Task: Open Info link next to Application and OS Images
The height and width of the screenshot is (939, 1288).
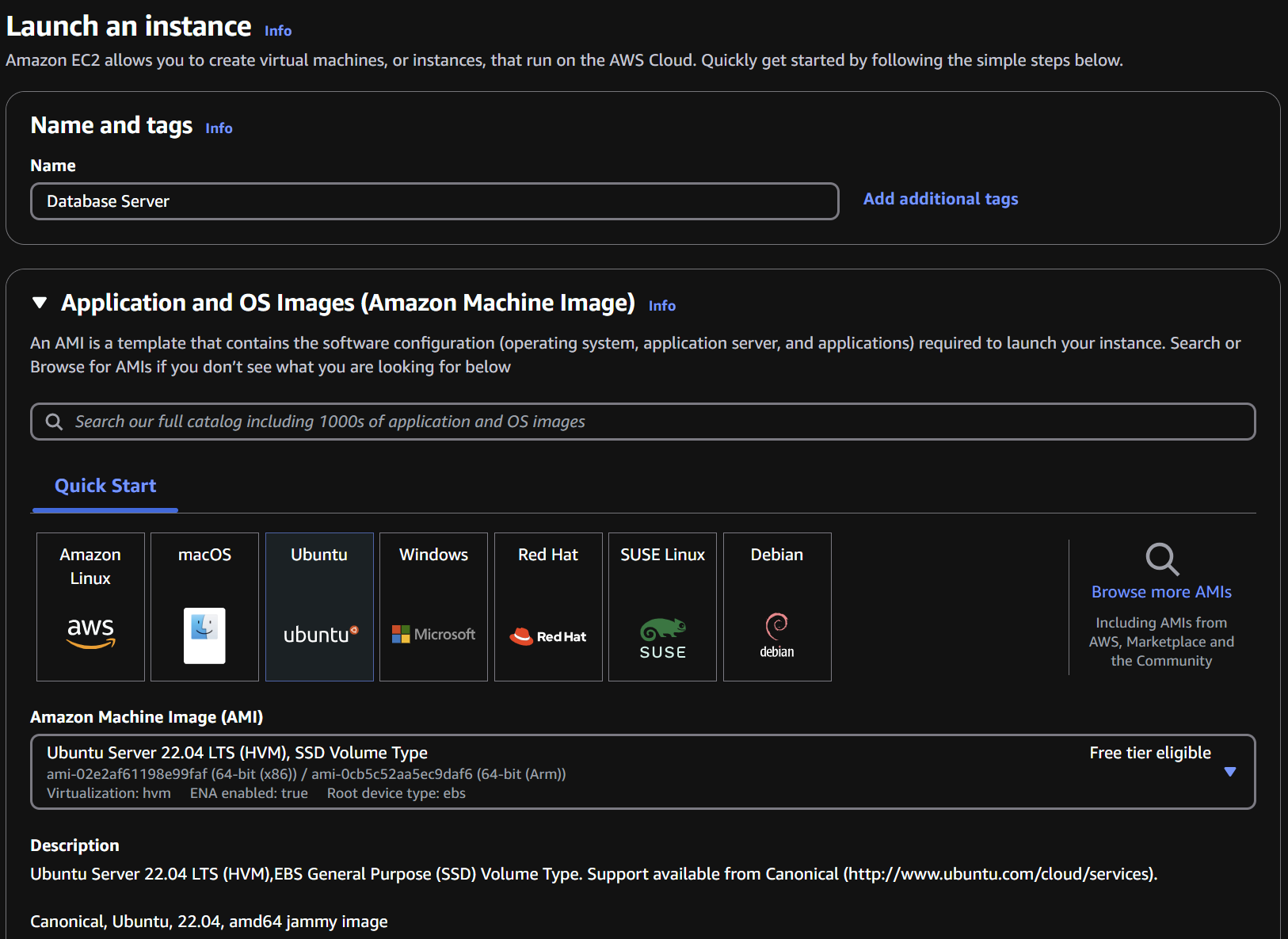Action: 662,306
